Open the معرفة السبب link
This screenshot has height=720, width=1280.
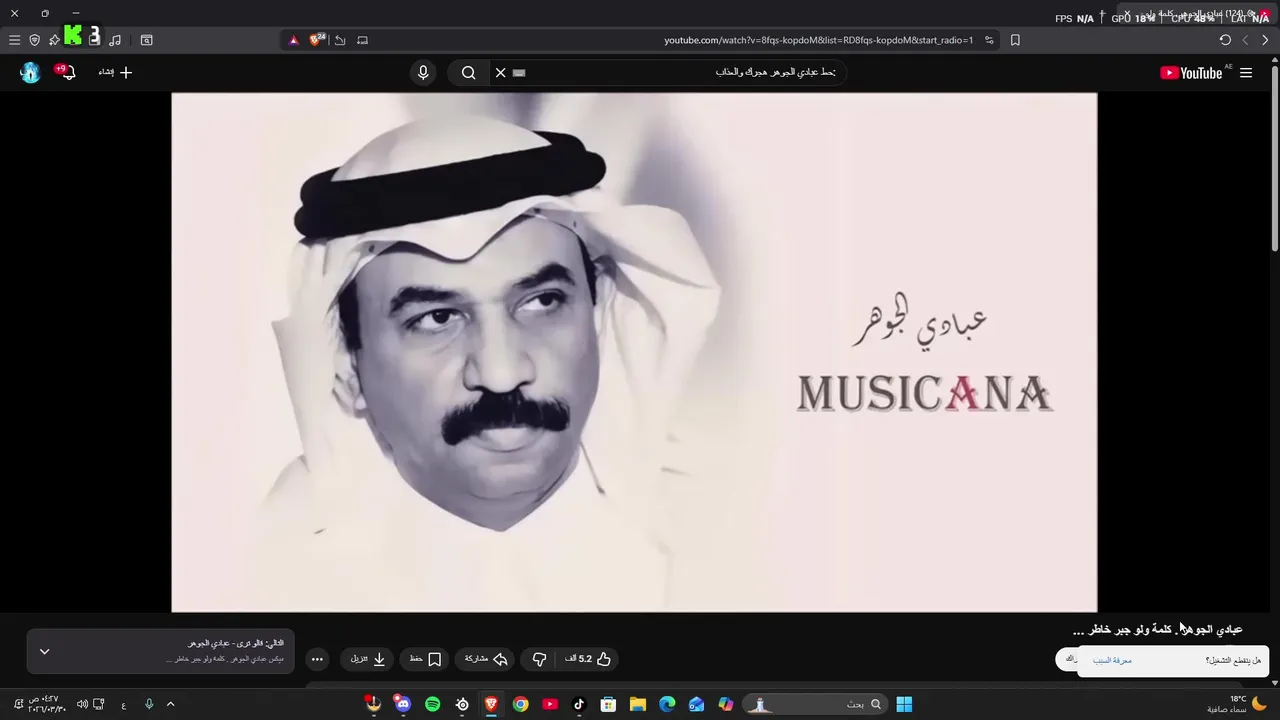coord(1113,661)
